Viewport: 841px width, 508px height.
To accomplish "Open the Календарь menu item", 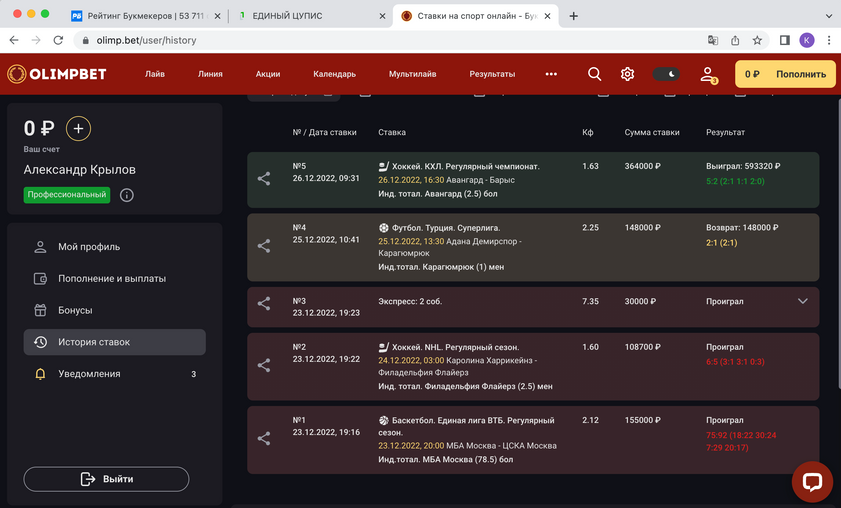I will pos(334,74).
